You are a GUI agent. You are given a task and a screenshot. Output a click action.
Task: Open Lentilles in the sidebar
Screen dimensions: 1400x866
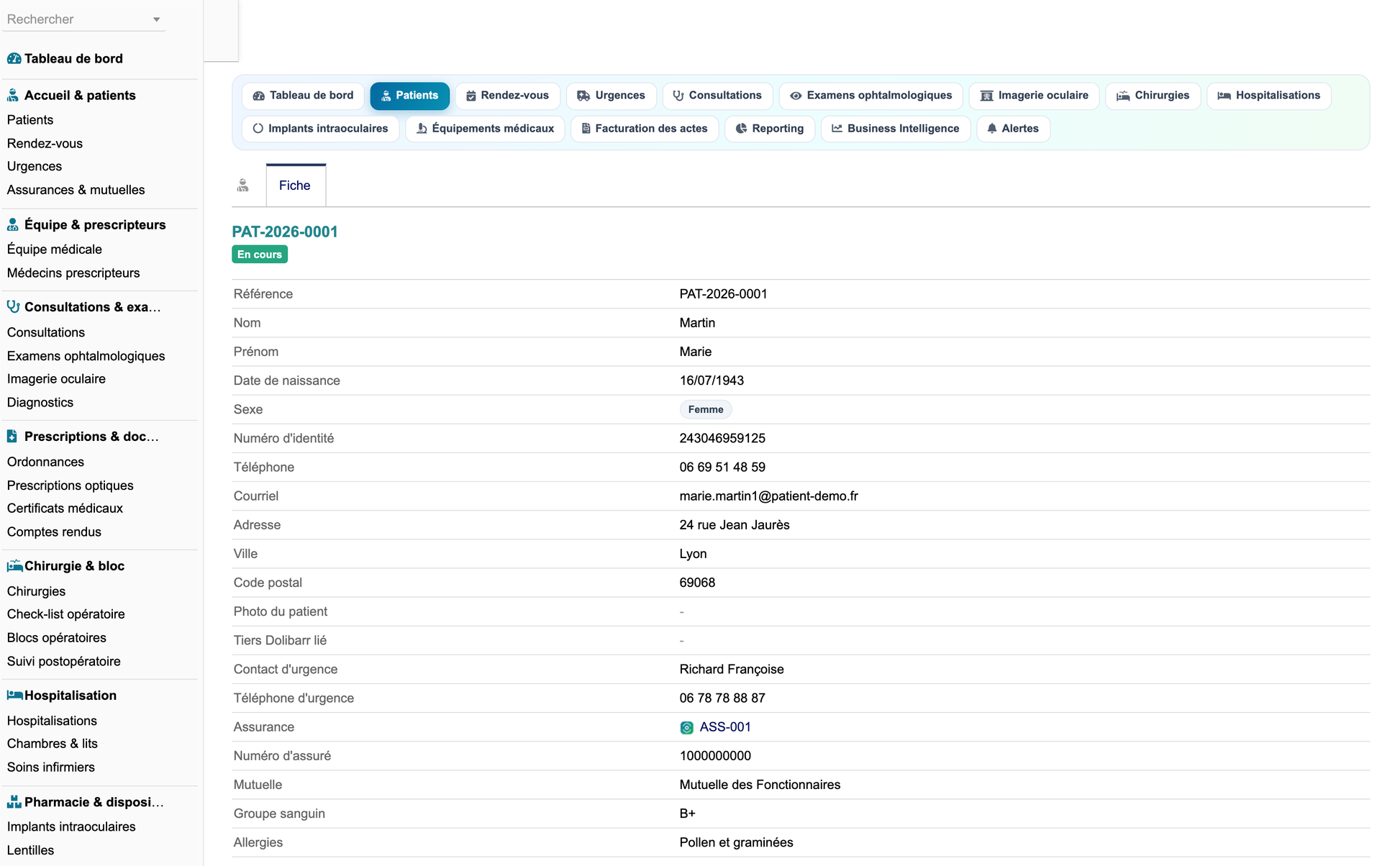(x=30, y=850)
